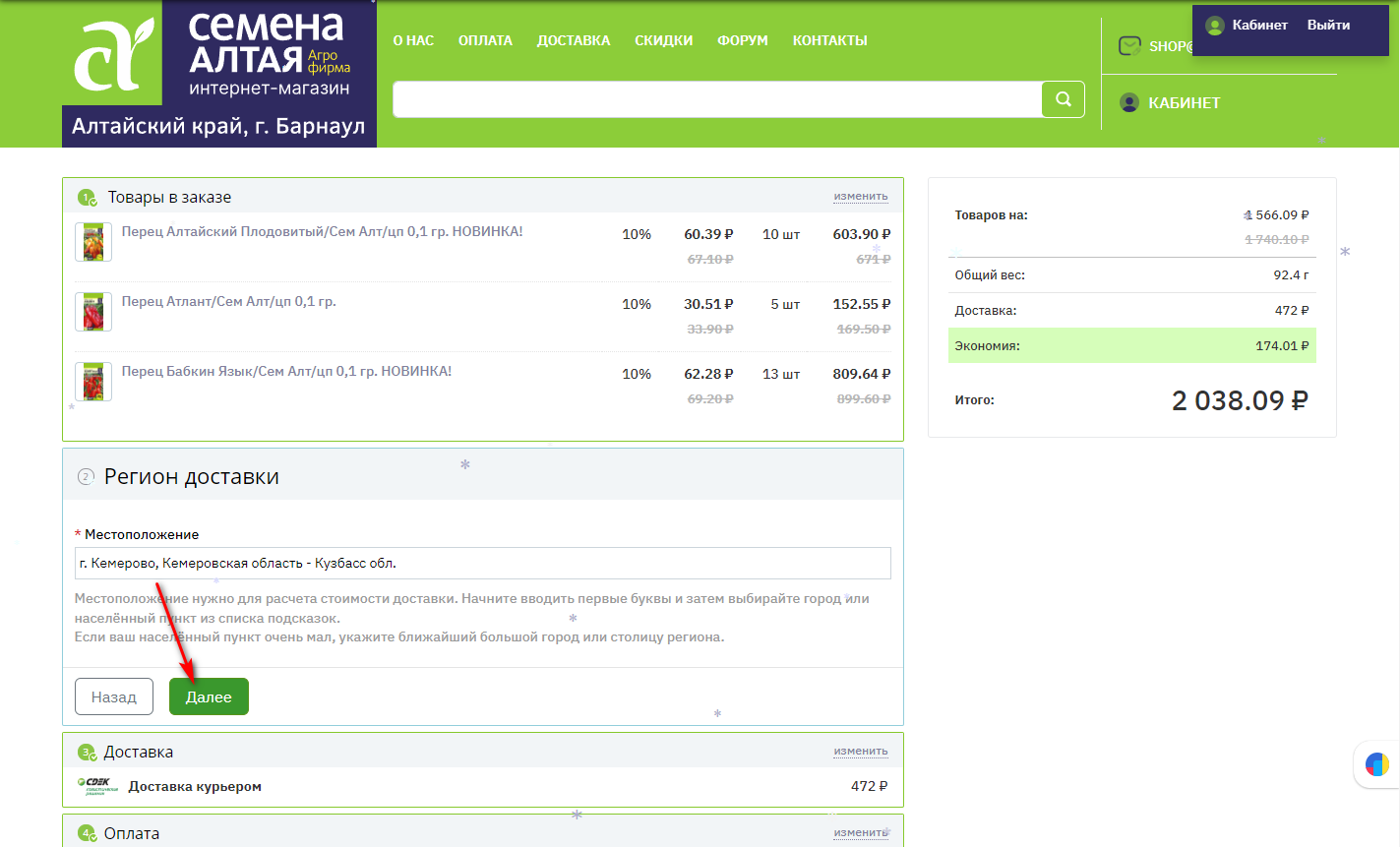This screenshot has height=847, width=1400.
Task: Go to the ДОСТАВКА menu page
Action: [573, 40]
